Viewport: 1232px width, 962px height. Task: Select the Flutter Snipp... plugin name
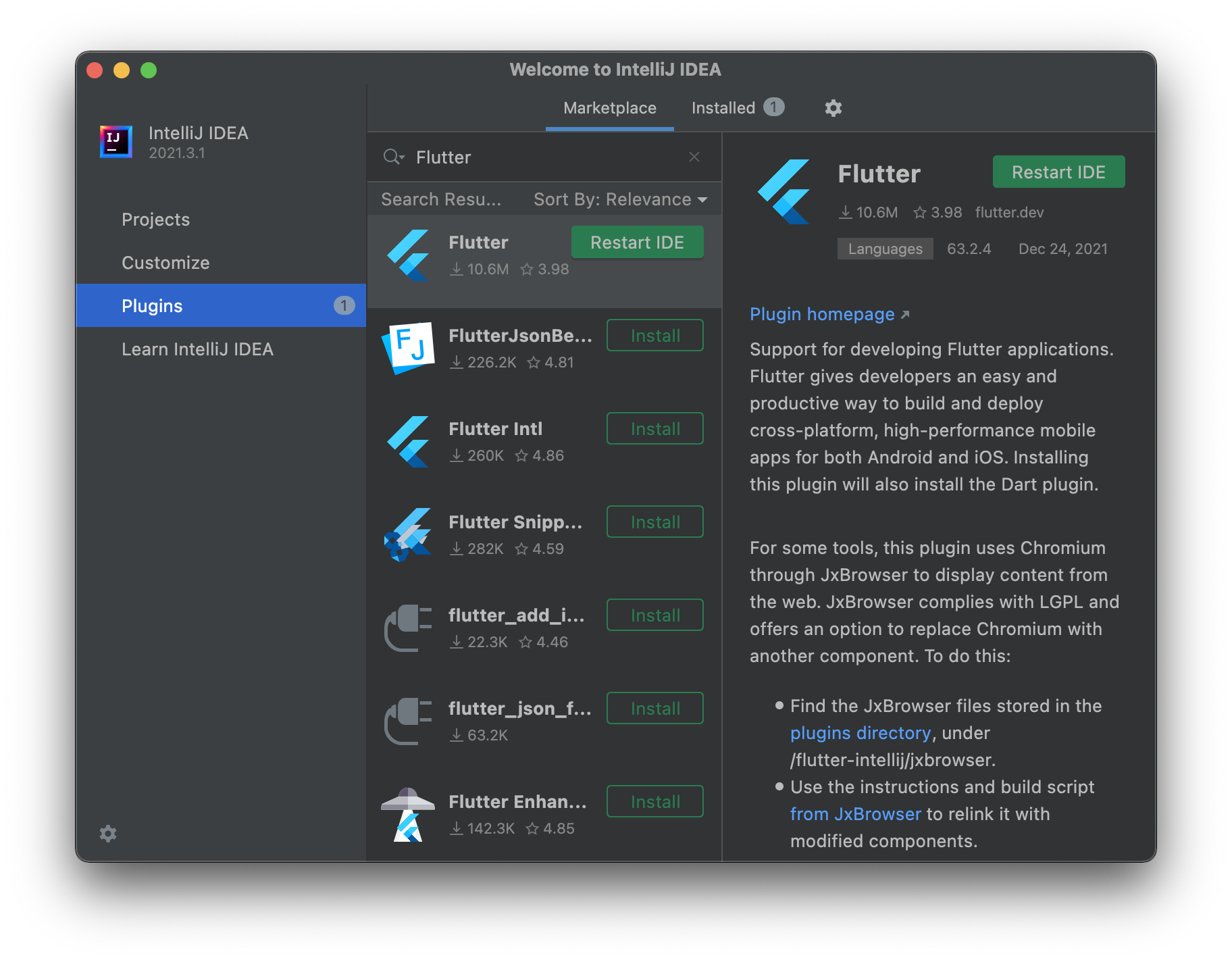click(x=515, y=522)
